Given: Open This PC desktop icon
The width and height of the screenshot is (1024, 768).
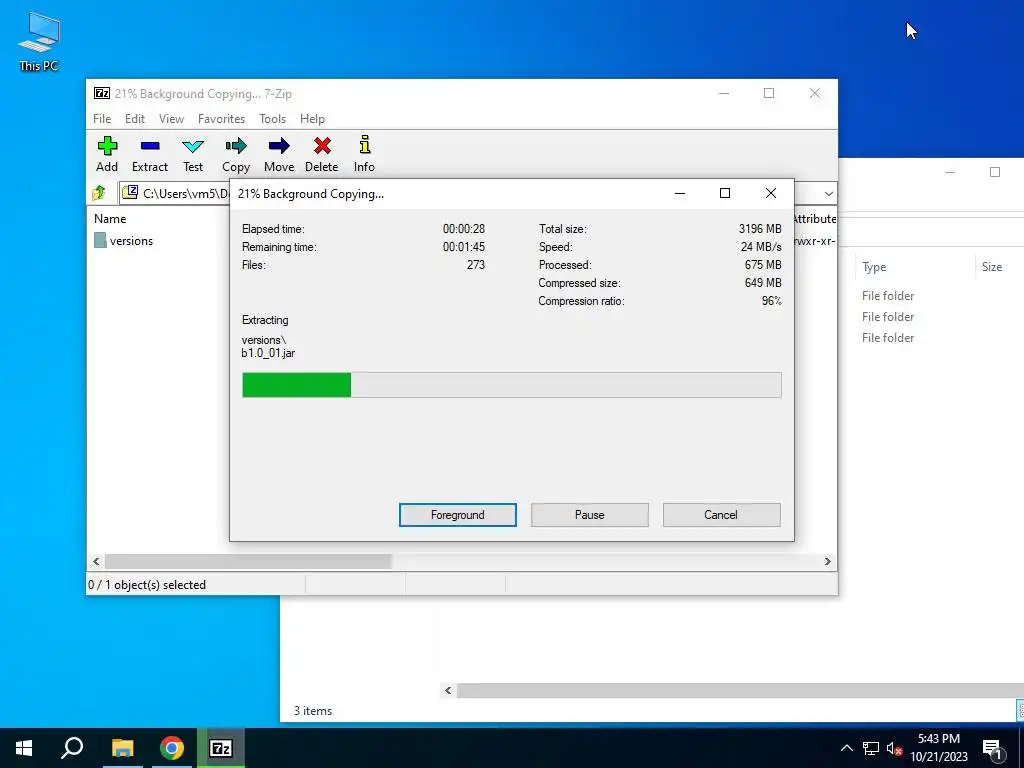Looking at the screenshot, I should pos(39,41).
